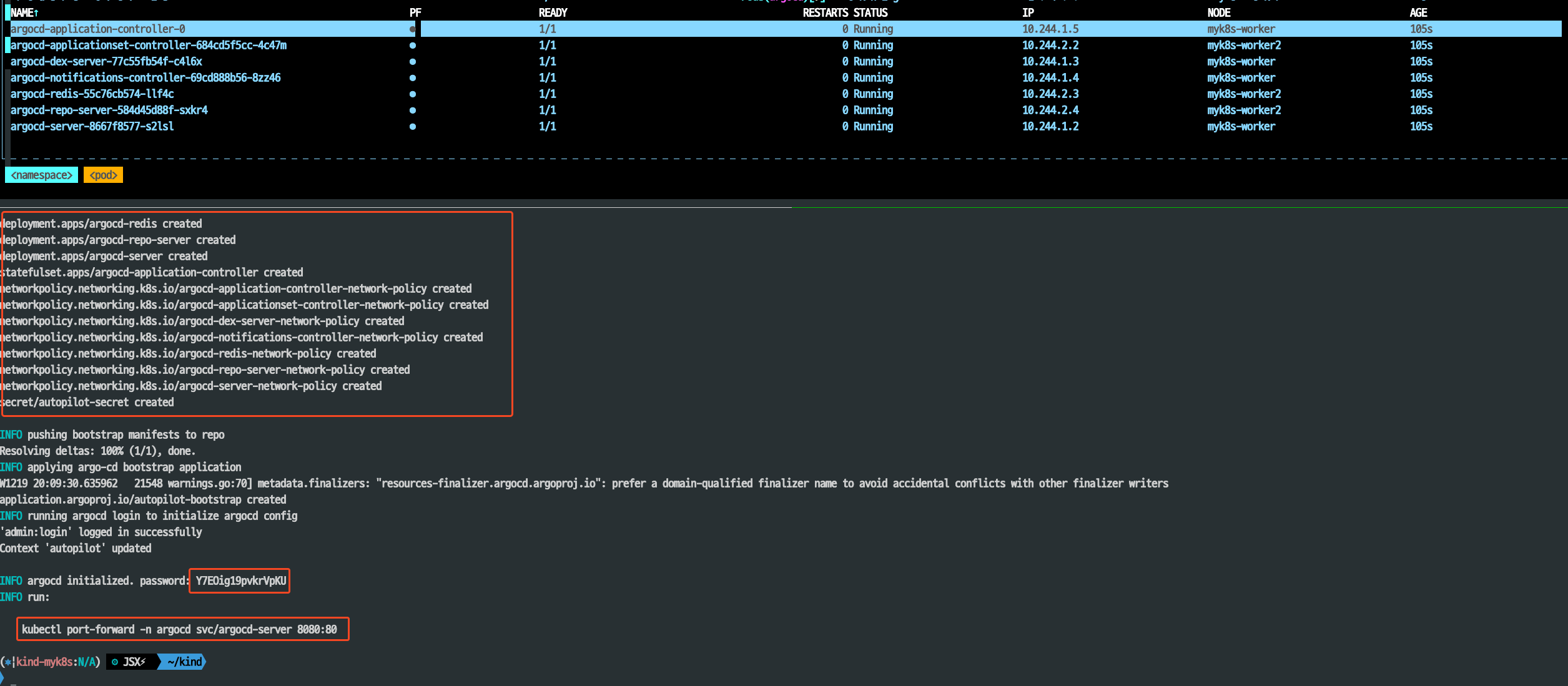1568x686 pixels.
Task: Select argocd-server-8667f8577-s2lsl pod row
Action: pyautogui.click(x=92, y=127)
